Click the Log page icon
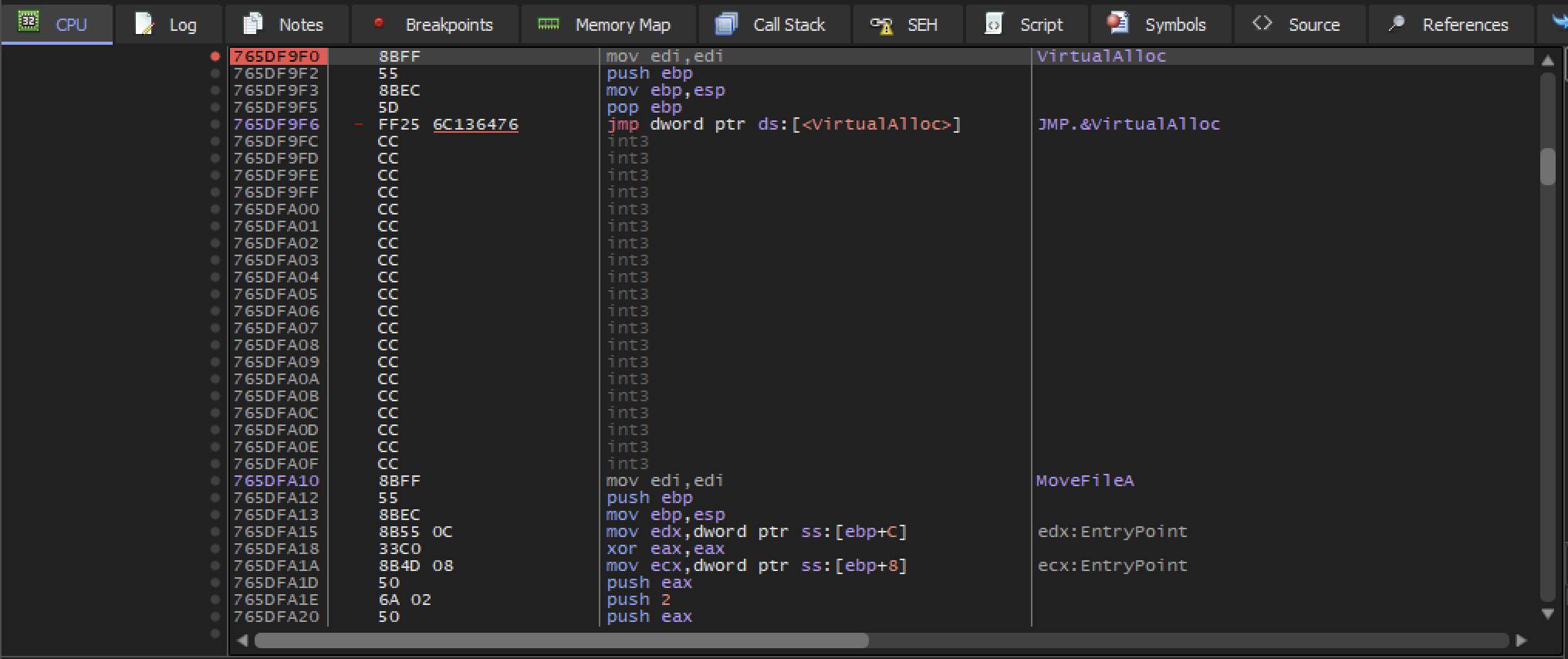Image resolution: width=1568 pixels, height=659 pixels. [x=144, y=23]
